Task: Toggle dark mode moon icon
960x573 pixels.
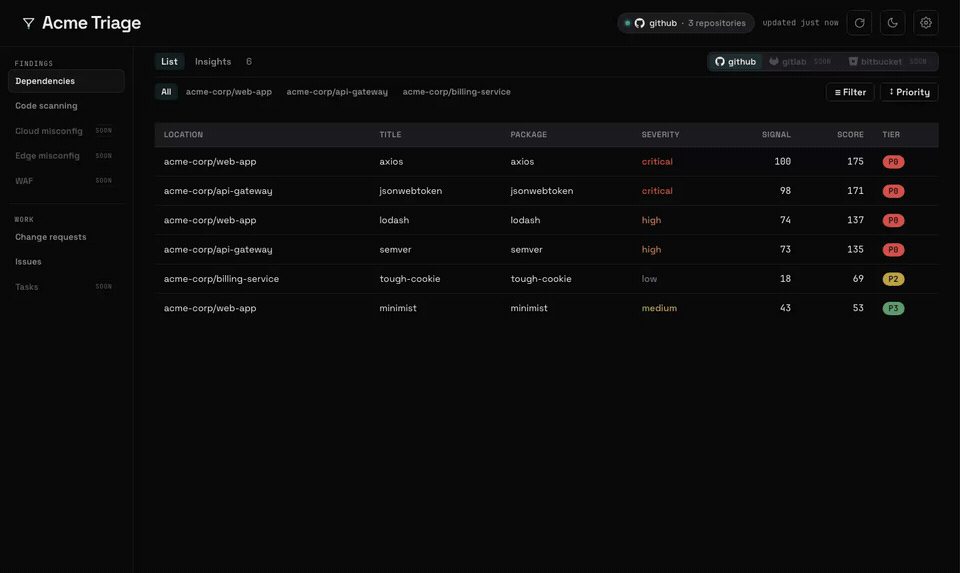Action: [x=892, y=23]
